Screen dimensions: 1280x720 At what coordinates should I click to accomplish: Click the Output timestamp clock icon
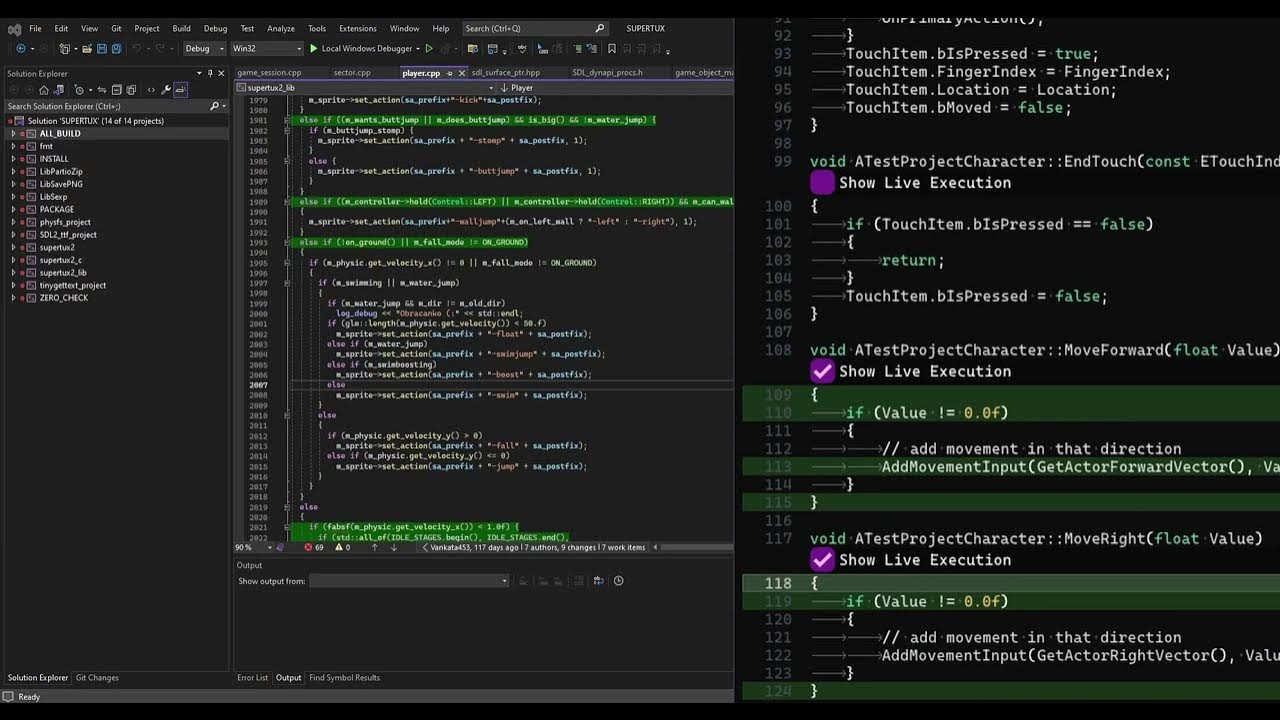tap(618, 581)
